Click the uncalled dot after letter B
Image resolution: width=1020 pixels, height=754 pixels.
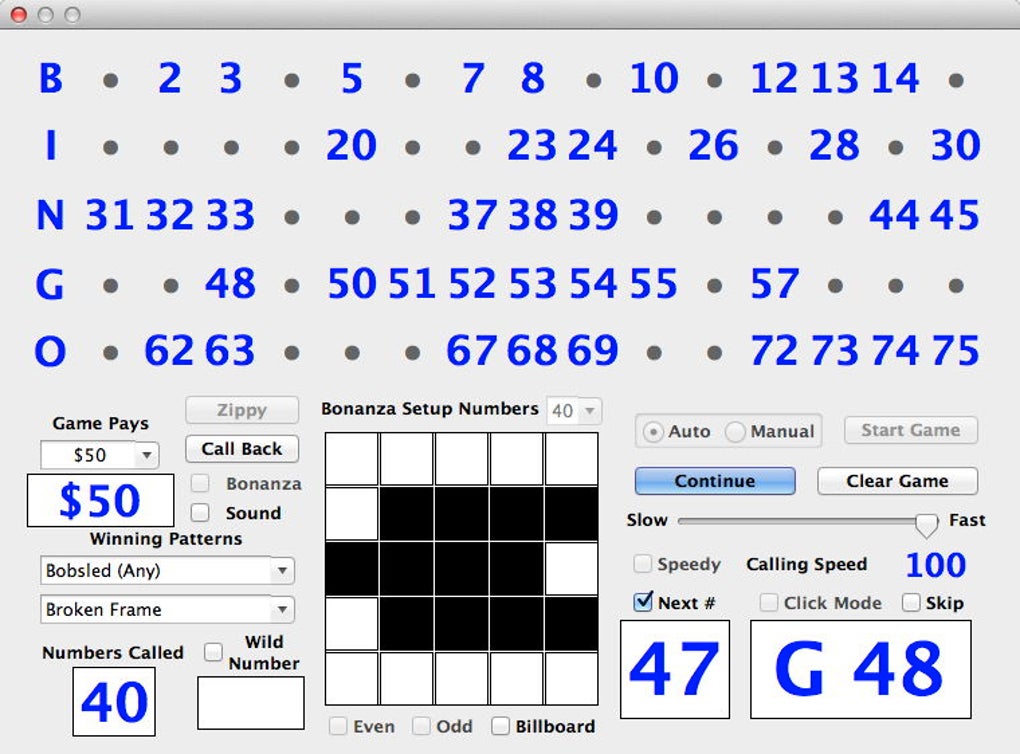pos(110,79)
